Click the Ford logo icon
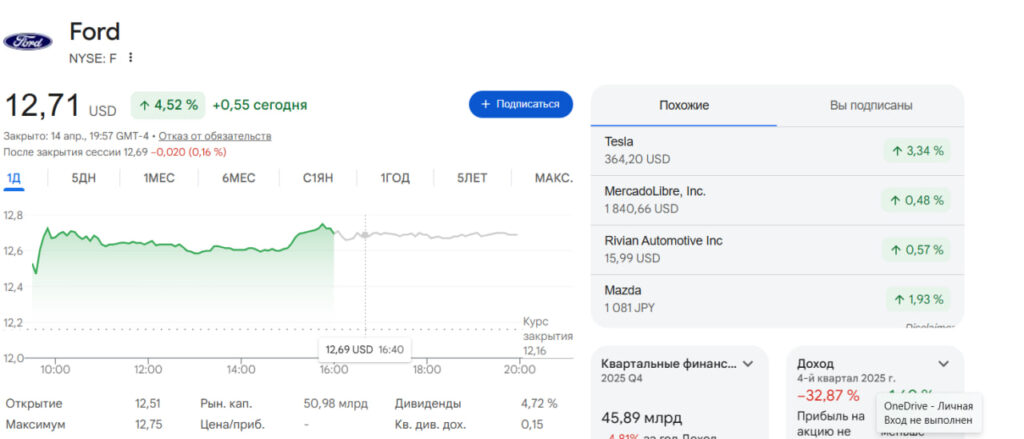 click(28, 41)
